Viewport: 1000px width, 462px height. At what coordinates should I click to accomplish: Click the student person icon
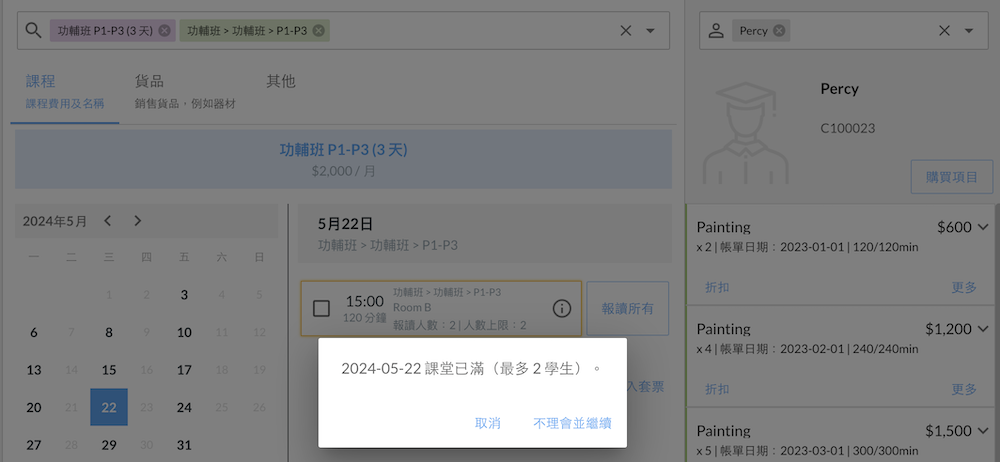(716, 30)
